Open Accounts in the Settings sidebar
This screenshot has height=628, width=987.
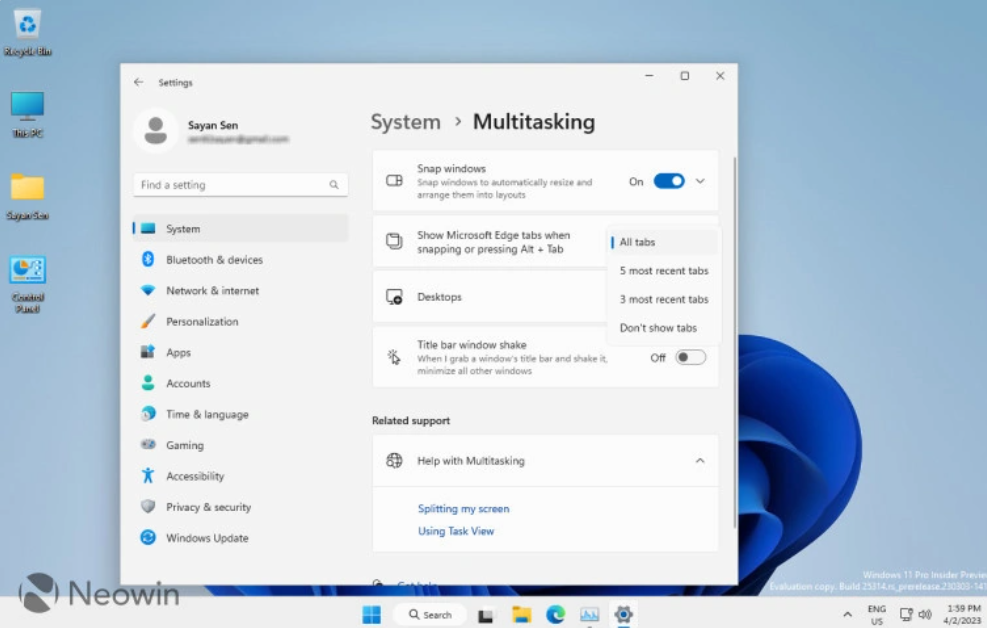click(x=240, y=383)
